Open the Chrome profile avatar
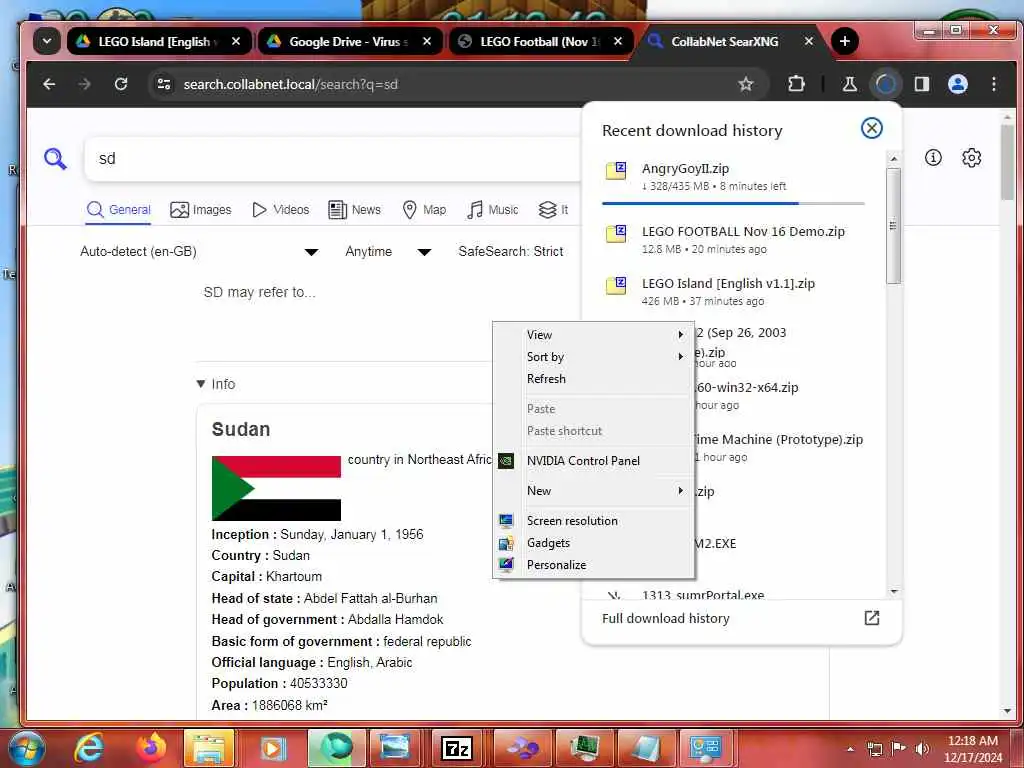1024x768 pixels. [957, 84]
